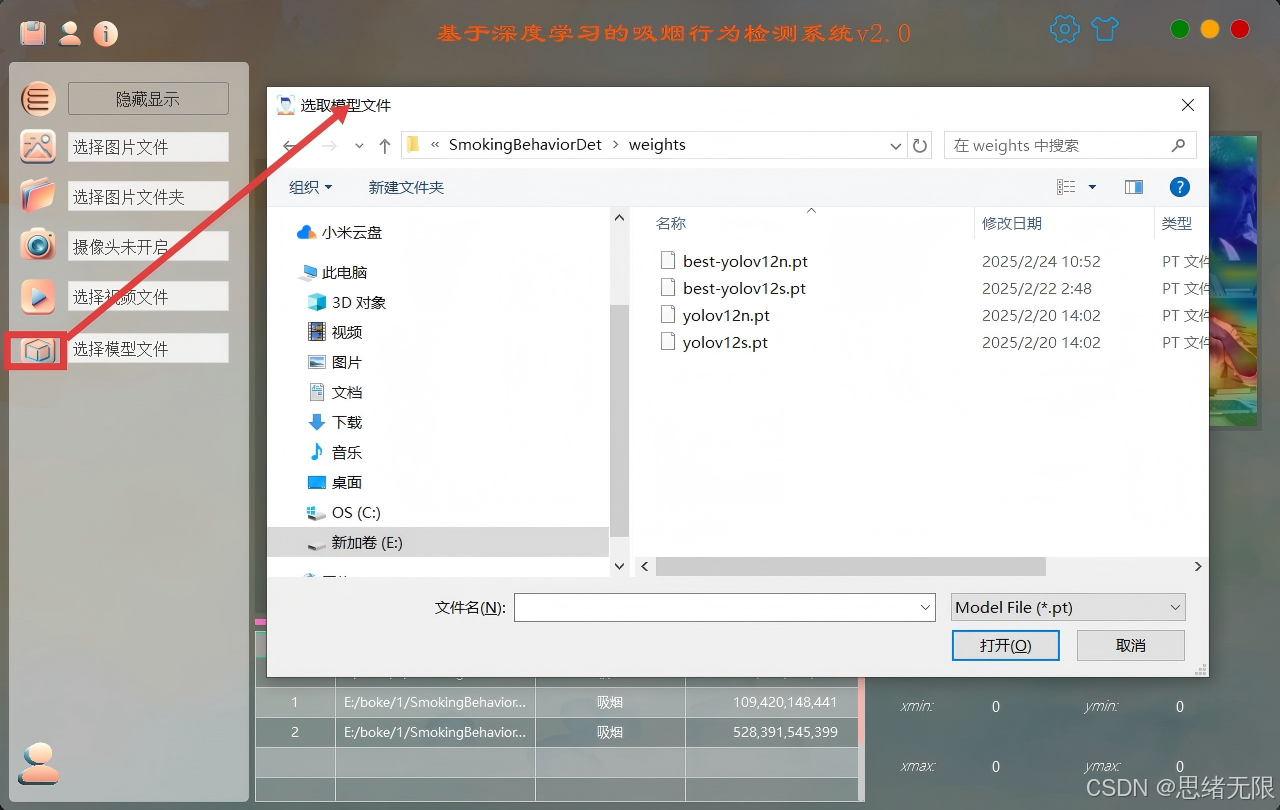Open 图片 in the navigation pane
The image size is (1280, 810).
click(x=335, y=362)
